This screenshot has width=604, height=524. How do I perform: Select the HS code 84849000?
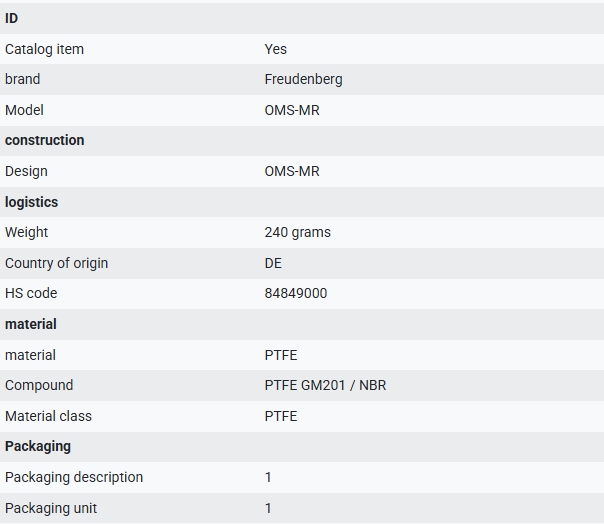tap(295, 293)
